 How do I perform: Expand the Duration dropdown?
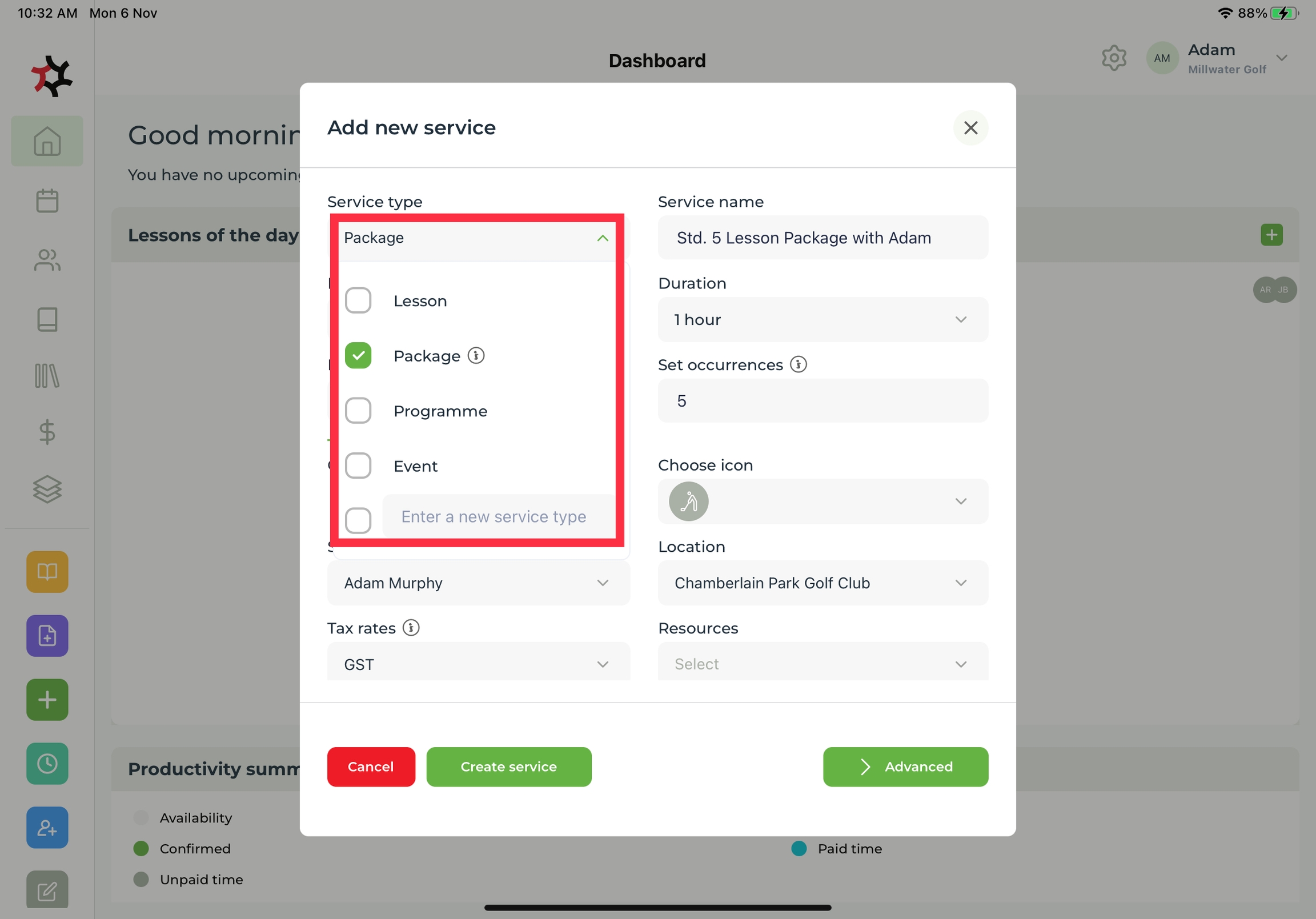pyautogui.click(x=822, y=319)
